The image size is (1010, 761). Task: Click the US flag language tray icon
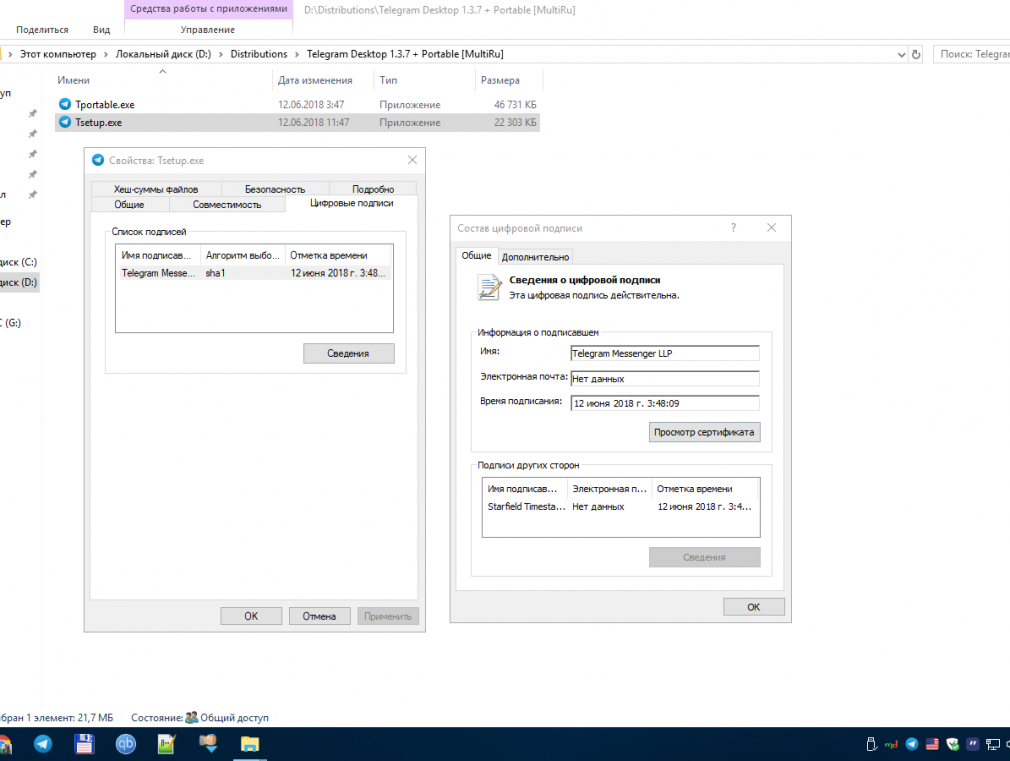(x=932, y=744)
